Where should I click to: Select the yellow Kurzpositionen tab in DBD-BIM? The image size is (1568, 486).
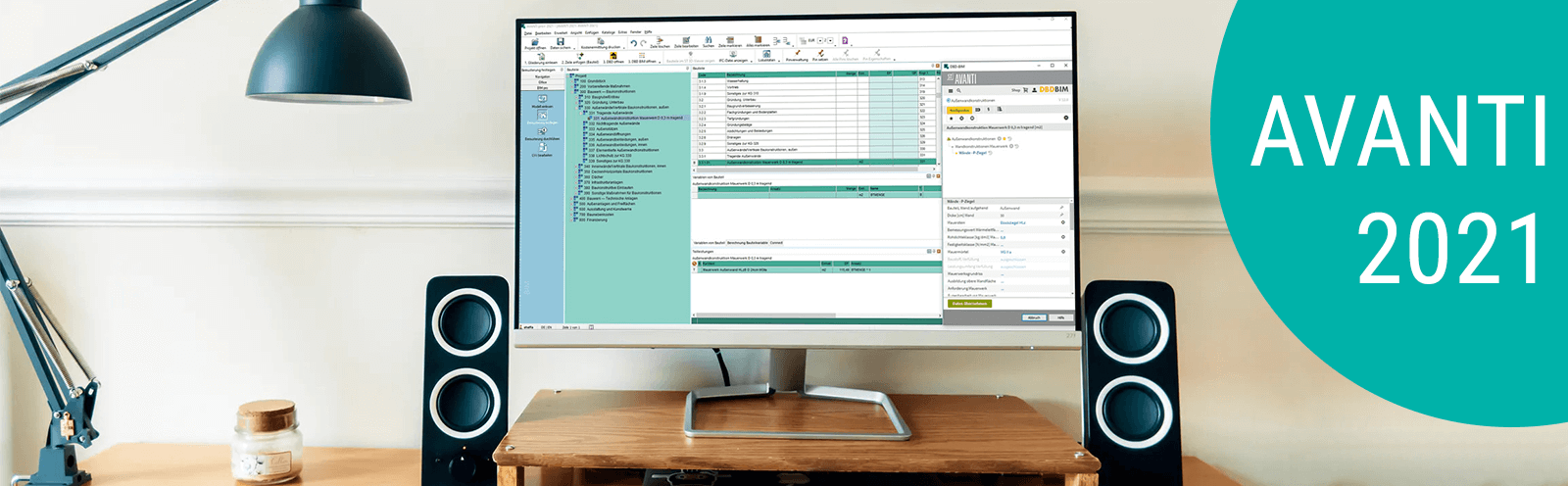click(x=959, y=111)
